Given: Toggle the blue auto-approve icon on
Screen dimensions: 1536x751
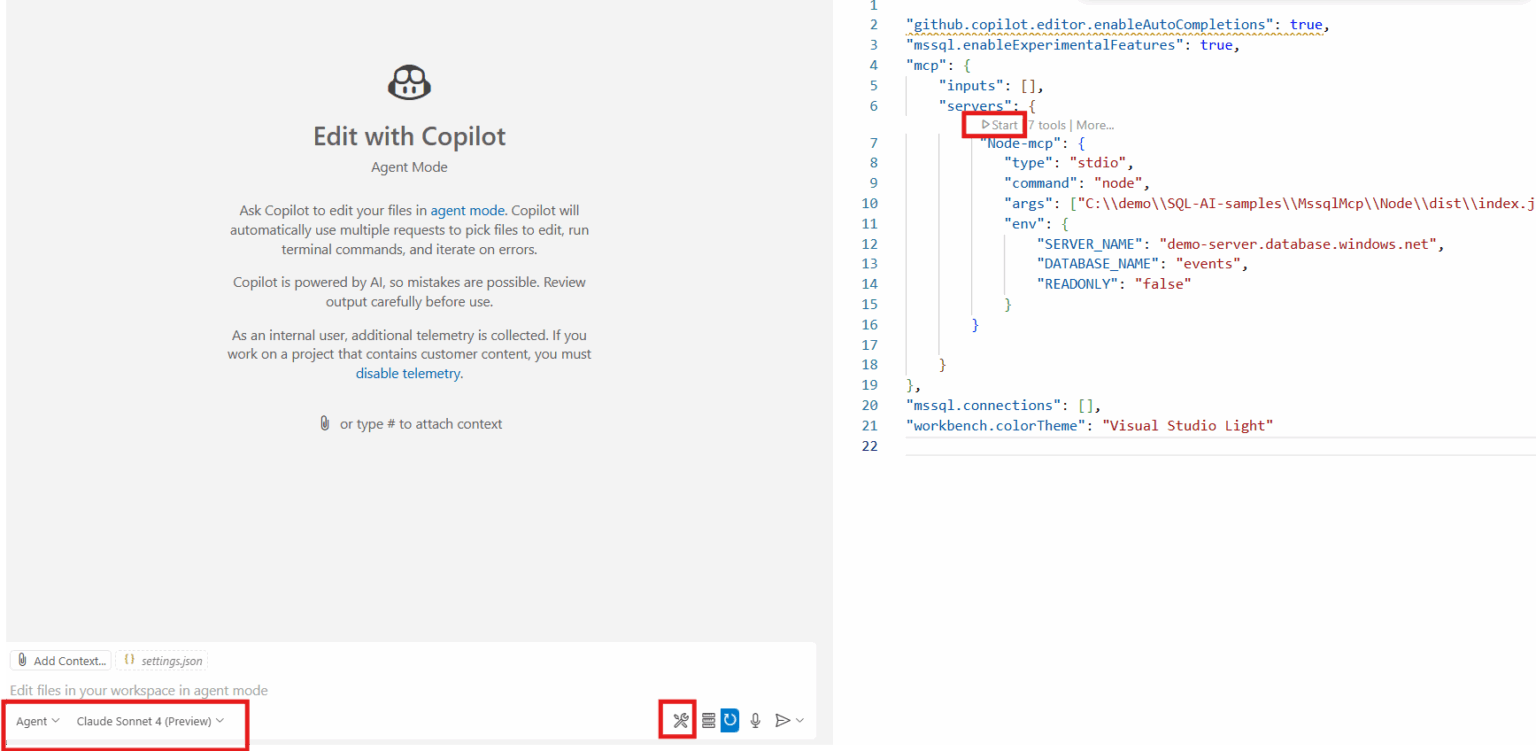Looking at the screenshot, I should tap(729, 720).
